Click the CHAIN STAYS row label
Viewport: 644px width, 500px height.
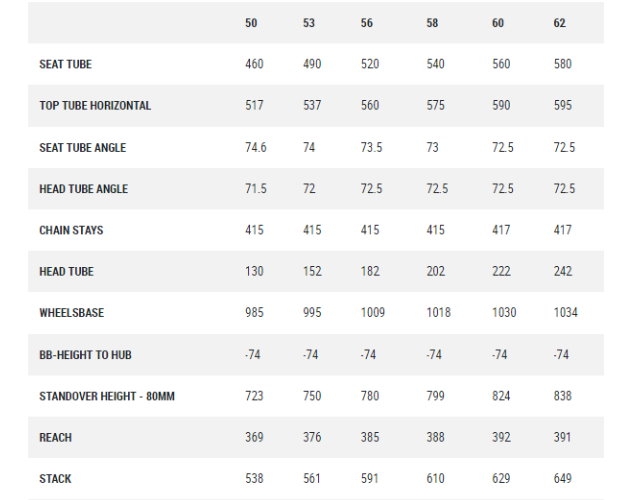click(71, 230)
